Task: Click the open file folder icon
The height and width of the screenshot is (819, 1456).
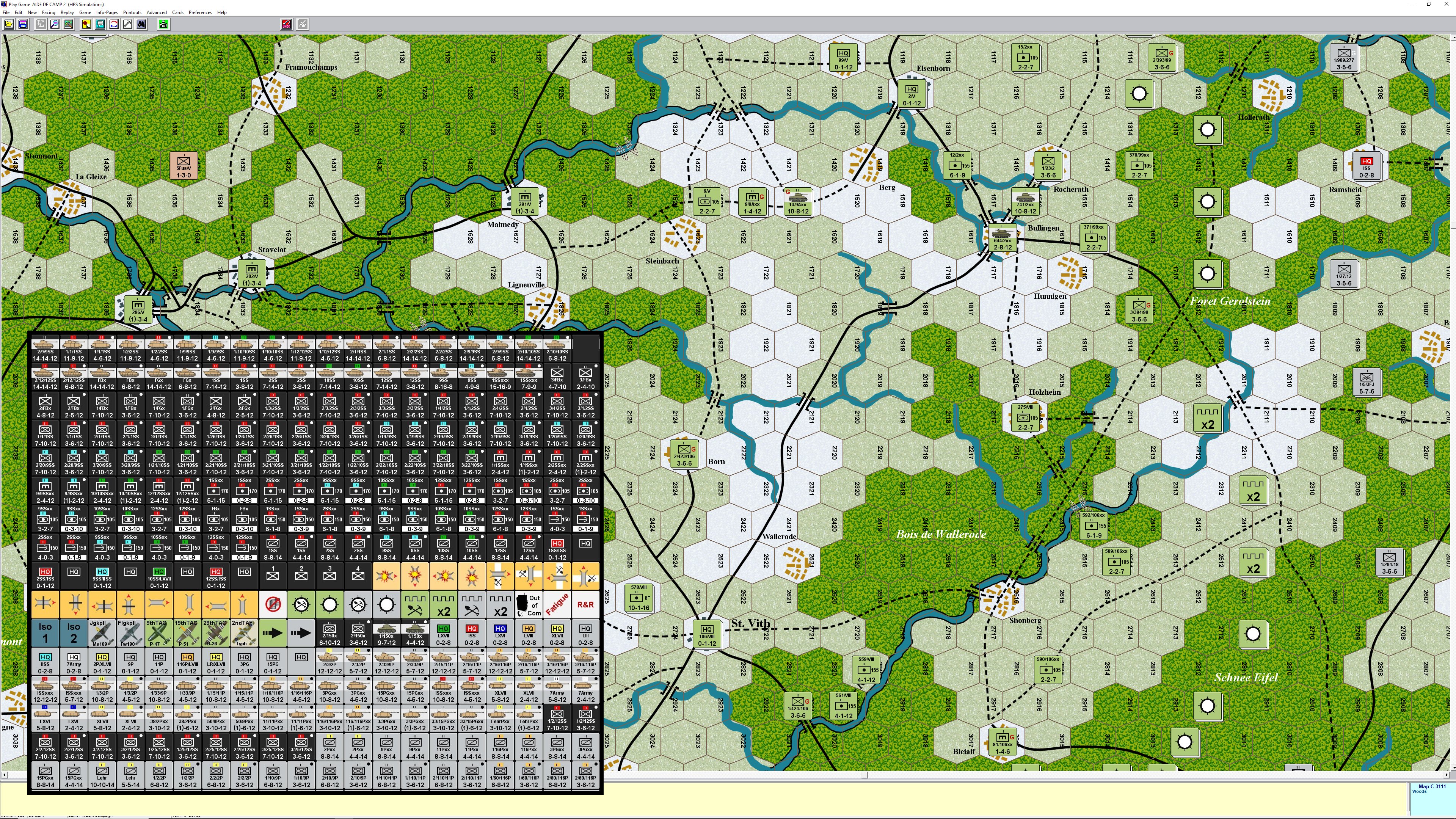Action: coord(9,24)
